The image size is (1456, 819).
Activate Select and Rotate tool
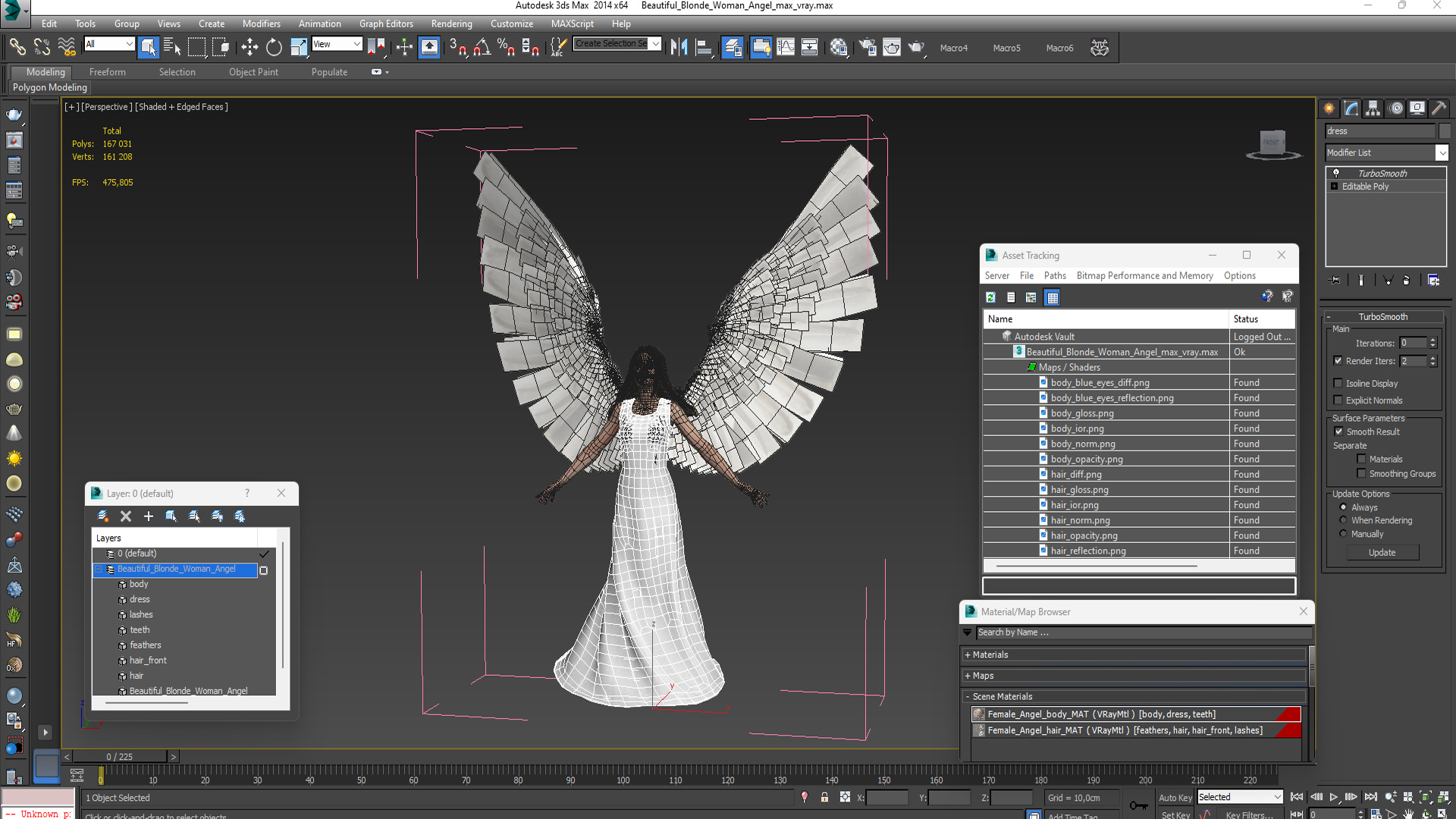coord(274,47)
